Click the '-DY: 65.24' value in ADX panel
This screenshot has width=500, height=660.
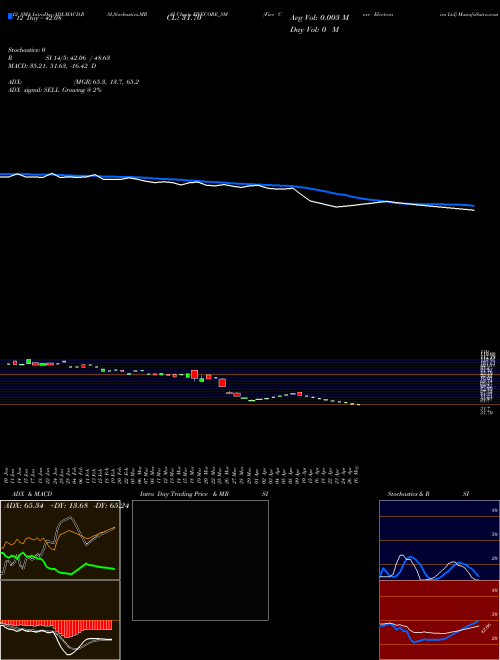[112, 505]
